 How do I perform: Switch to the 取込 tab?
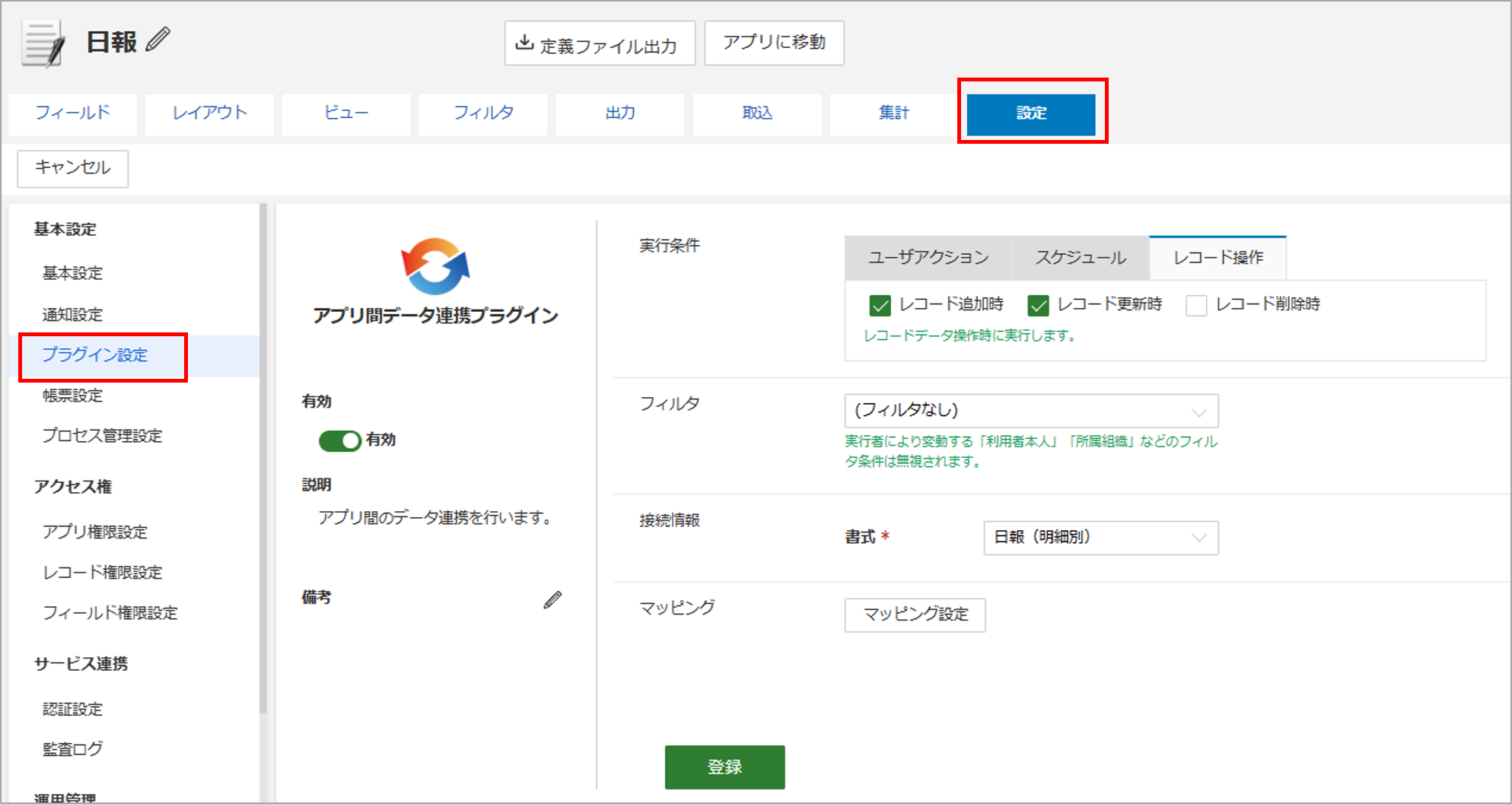point(757,113)
